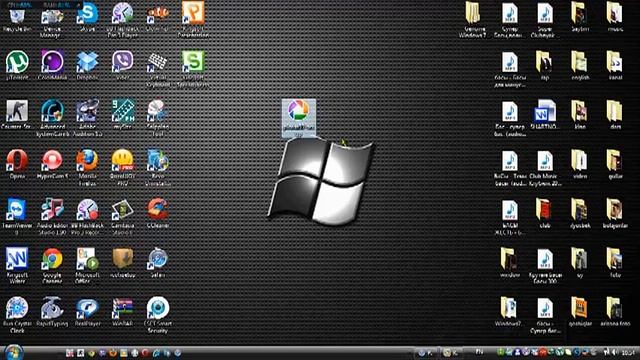Open the RapidTyping shortcut
Image resolution: width=640 pixels, height=360 pixels.
(52, 312)
